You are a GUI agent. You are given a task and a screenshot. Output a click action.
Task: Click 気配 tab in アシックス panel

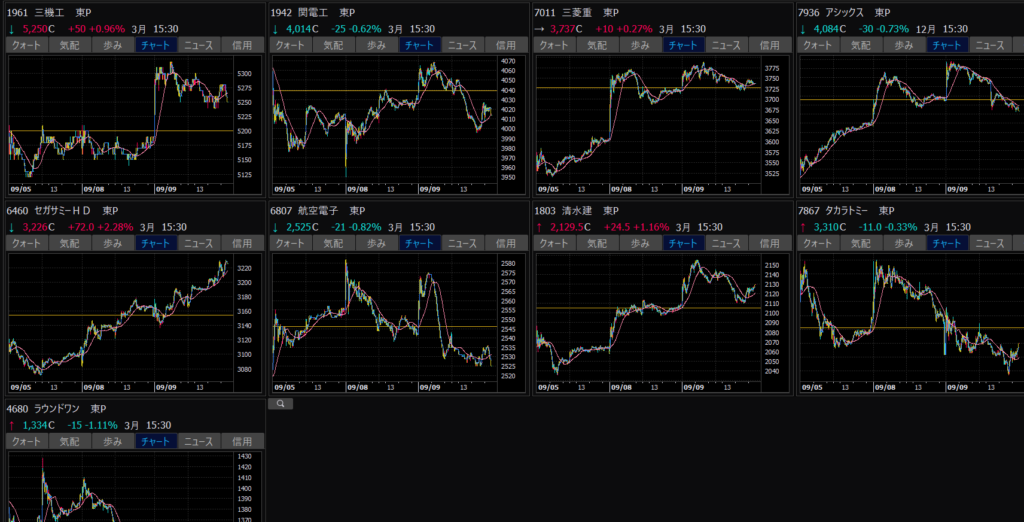click(x=861, y=45)
